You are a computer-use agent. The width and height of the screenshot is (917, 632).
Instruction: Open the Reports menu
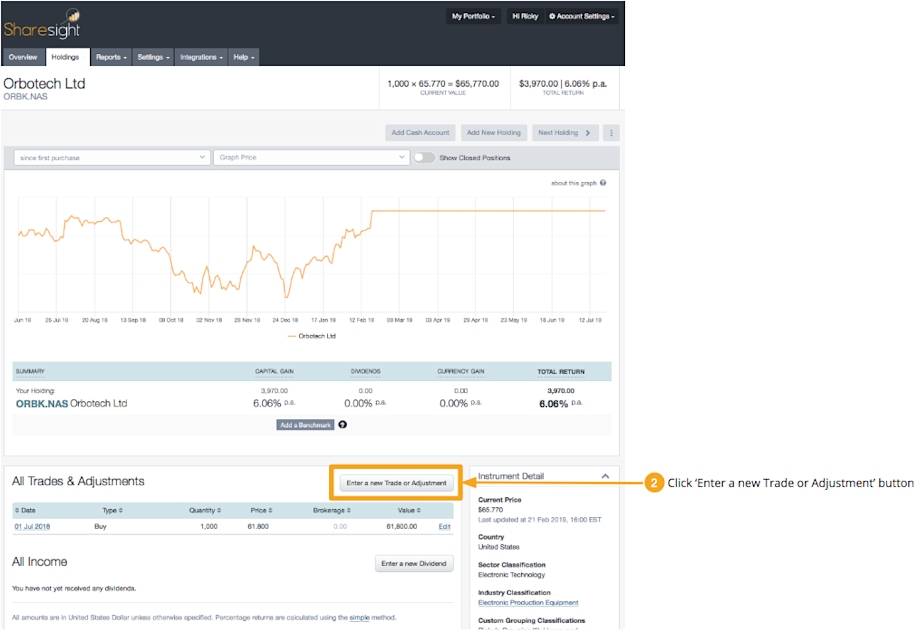111,57
